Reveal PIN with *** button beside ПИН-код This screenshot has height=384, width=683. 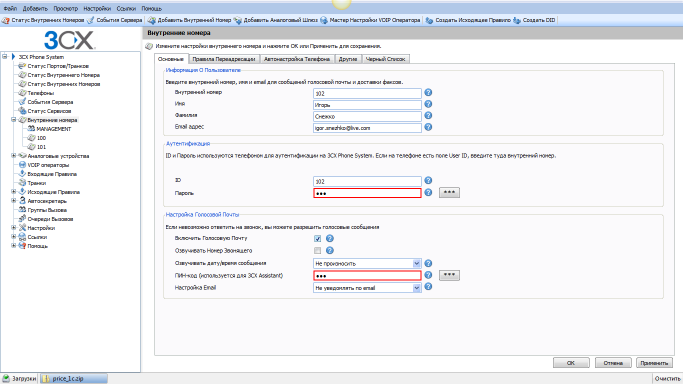(x=449, y=275)
